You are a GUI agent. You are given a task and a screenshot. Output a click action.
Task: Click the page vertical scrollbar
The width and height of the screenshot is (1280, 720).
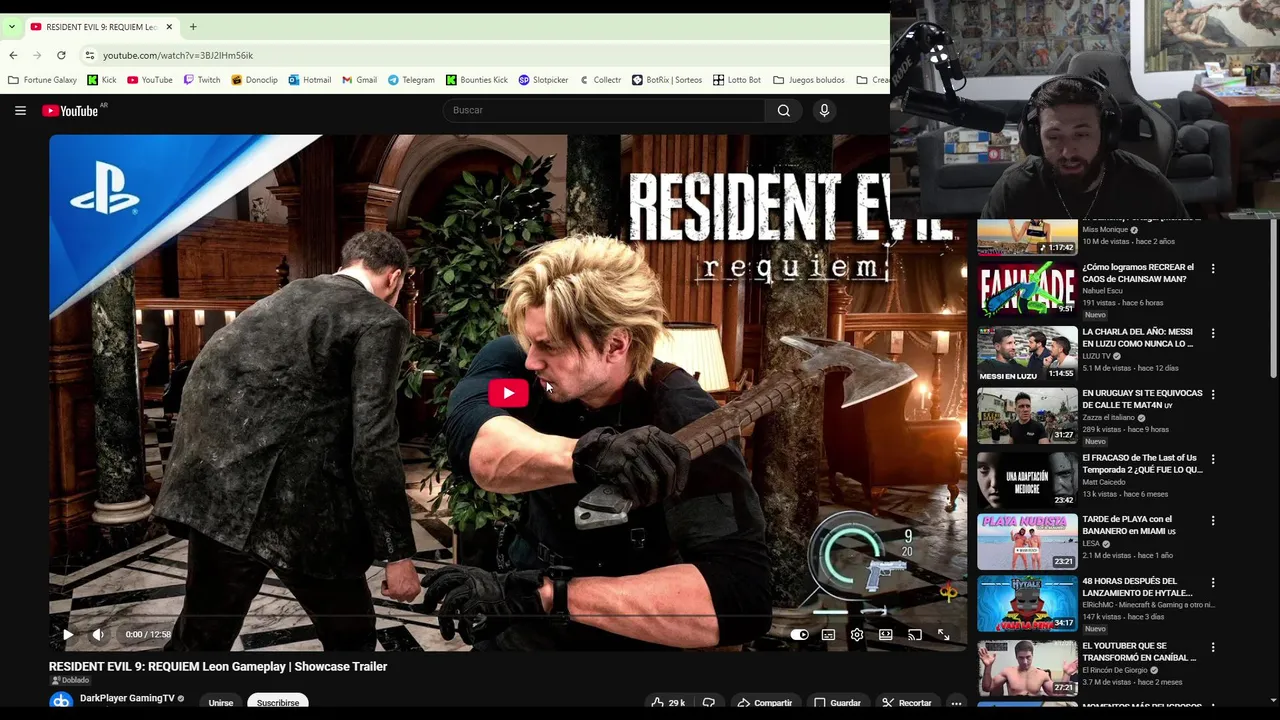tap(1273, 300)
